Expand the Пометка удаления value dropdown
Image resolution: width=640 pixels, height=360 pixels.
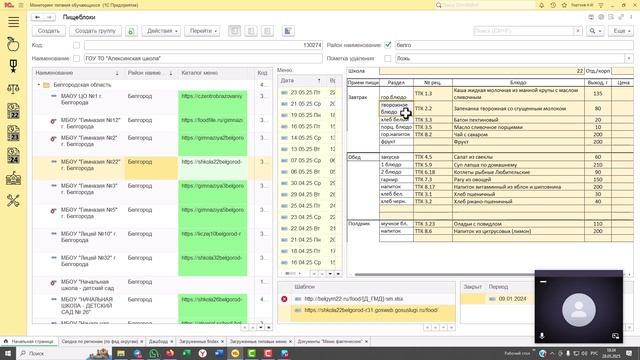[x=629, y=59]
